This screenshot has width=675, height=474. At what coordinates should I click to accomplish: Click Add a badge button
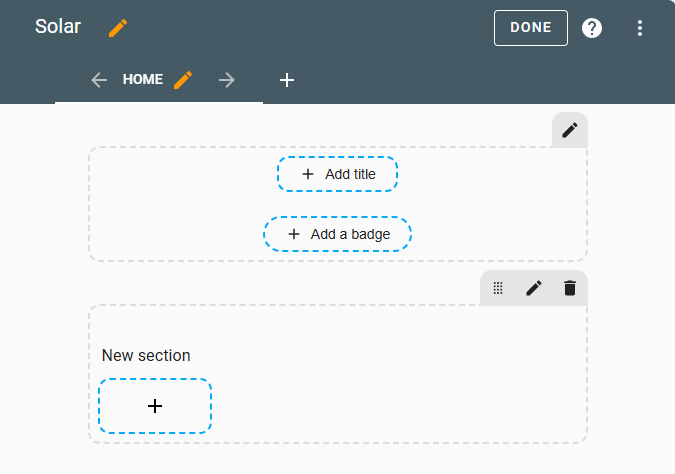coord(337,234)
